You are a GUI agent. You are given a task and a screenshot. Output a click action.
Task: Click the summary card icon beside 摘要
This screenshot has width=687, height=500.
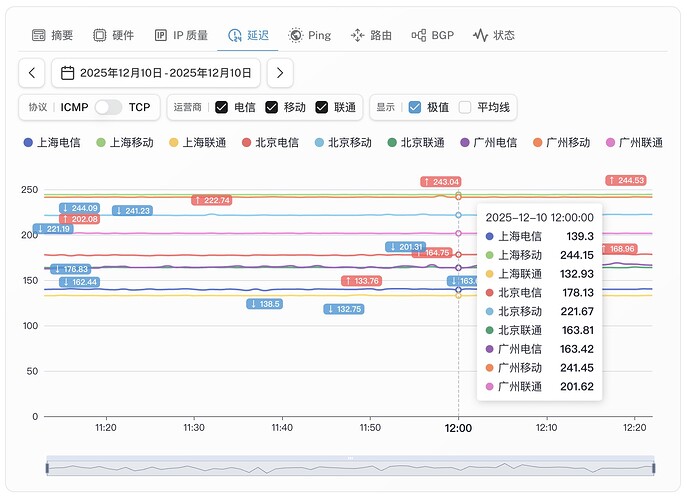pyautogui.click(x=39, y=35)
